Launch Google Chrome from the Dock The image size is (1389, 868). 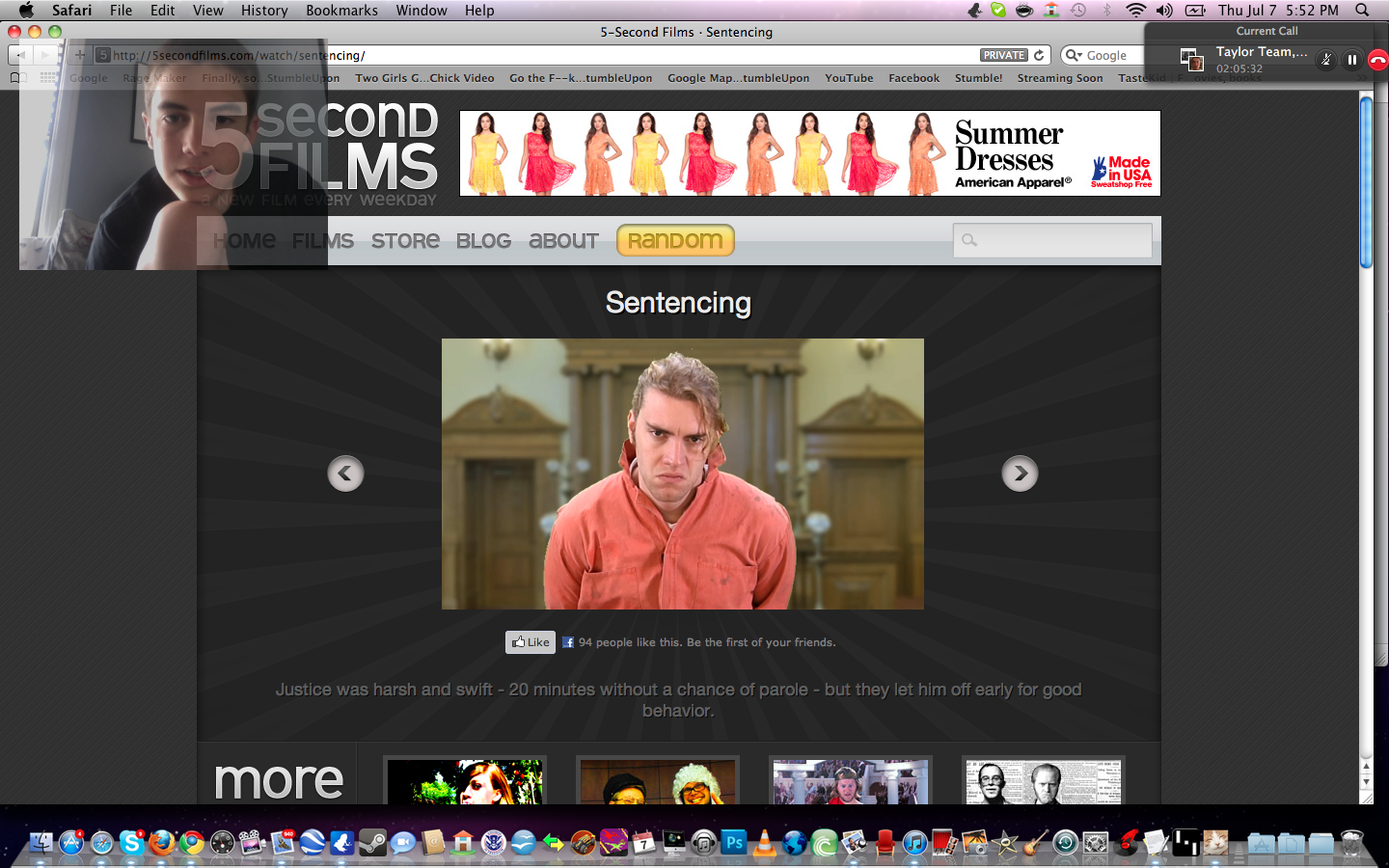(x=192, y=842)
